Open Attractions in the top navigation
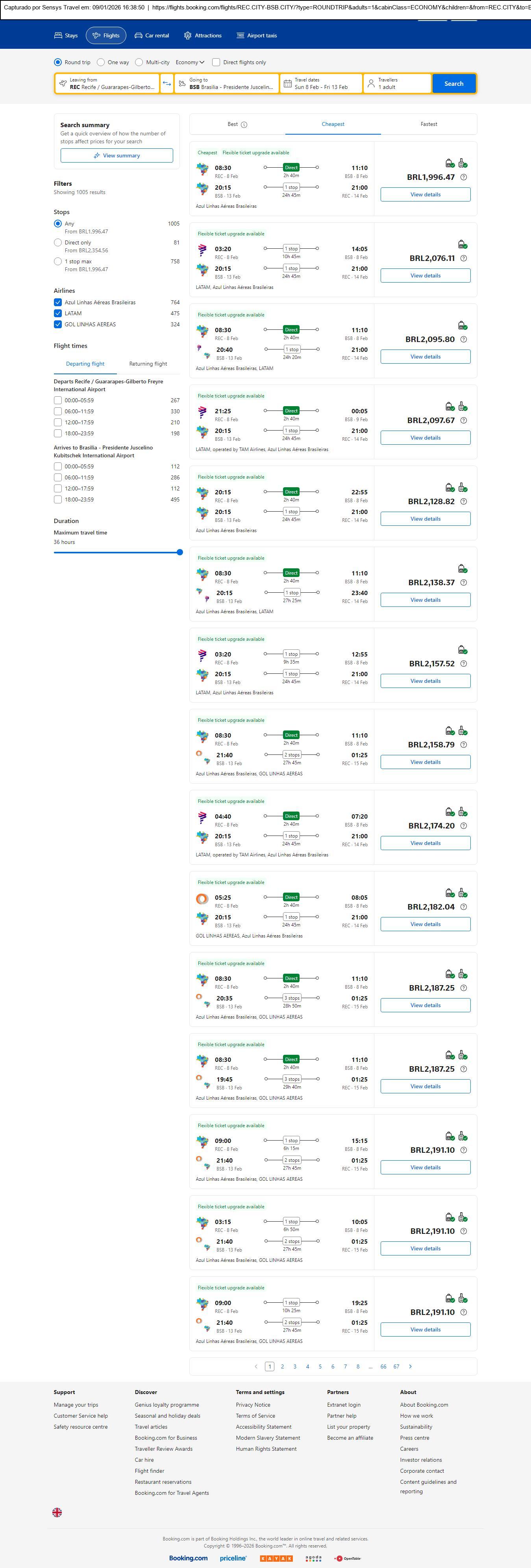 pyautogui.click(x=203, y=35)
